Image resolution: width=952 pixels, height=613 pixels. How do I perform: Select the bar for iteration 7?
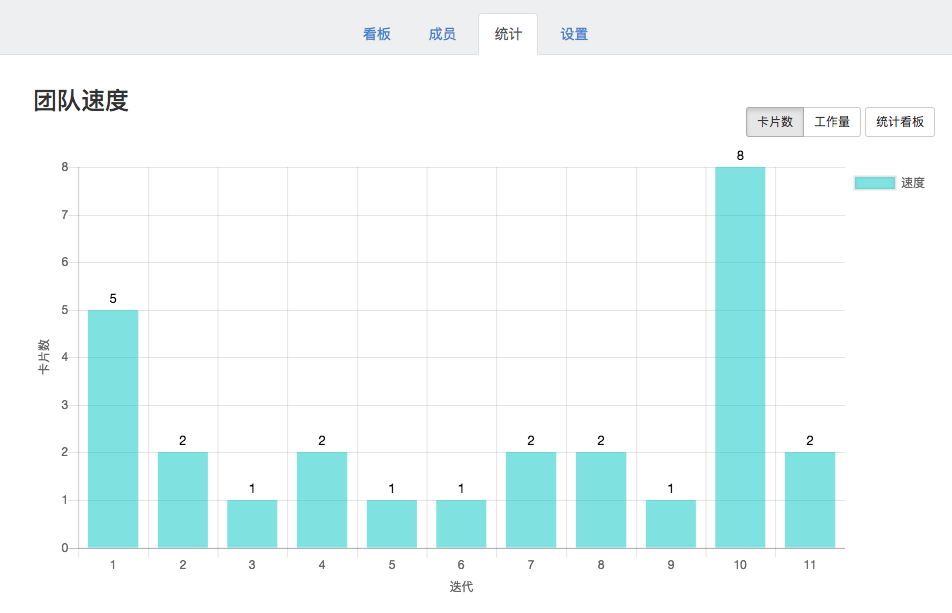tap(531, 500)
